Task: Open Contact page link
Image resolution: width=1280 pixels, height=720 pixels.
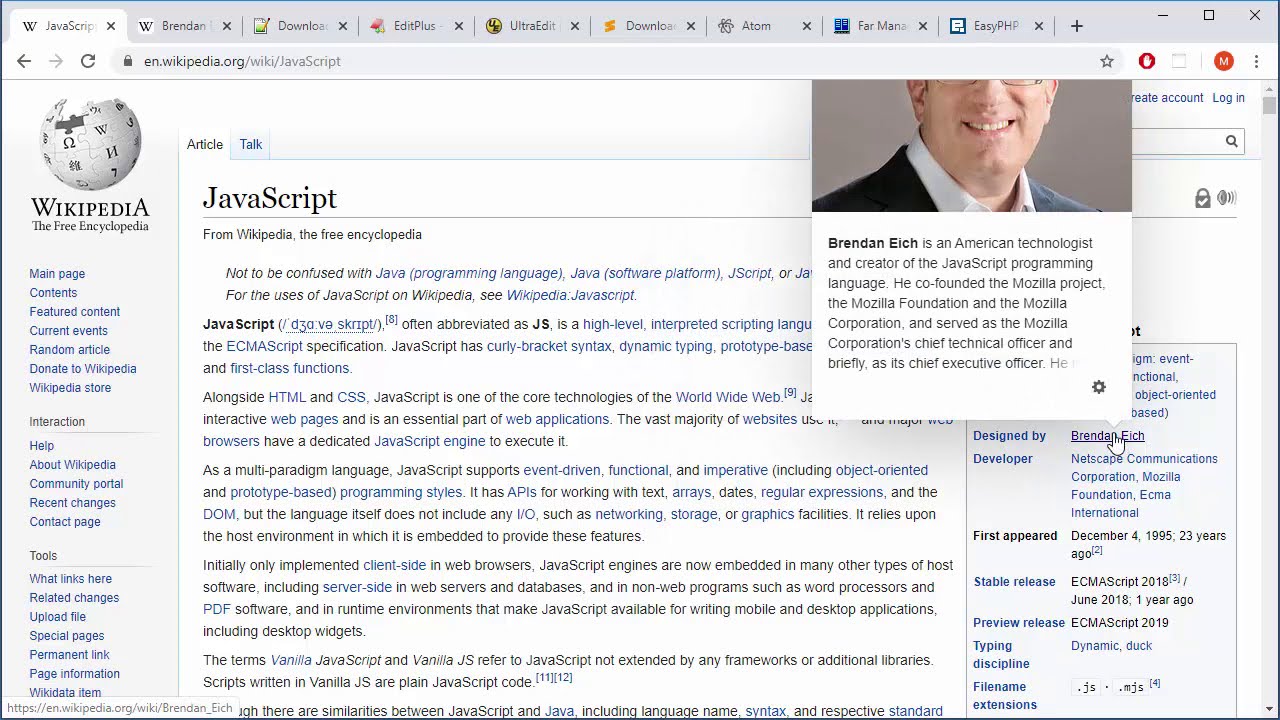Action: [65, 522]
